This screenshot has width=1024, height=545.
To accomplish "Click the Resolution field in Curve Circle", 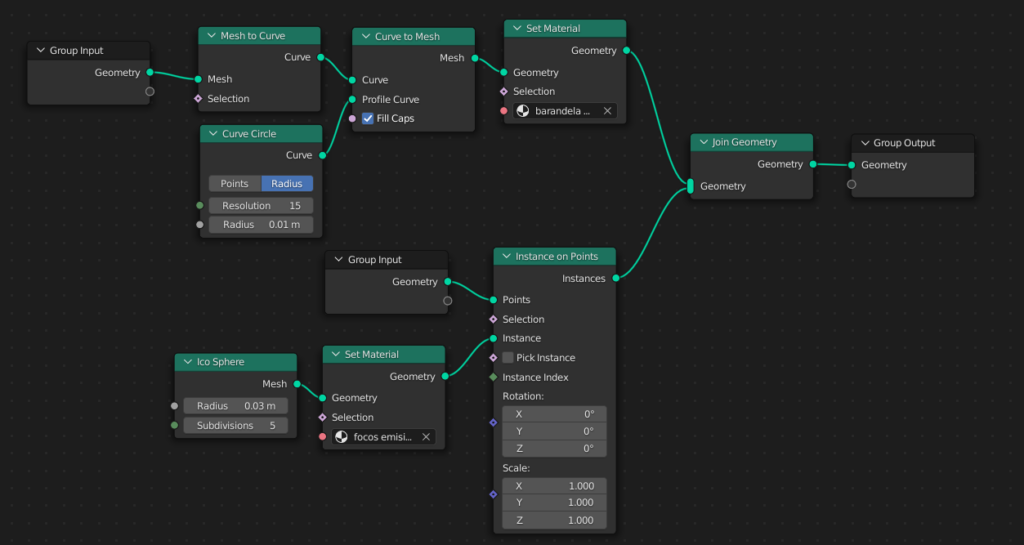I will (x=261, y=205).
